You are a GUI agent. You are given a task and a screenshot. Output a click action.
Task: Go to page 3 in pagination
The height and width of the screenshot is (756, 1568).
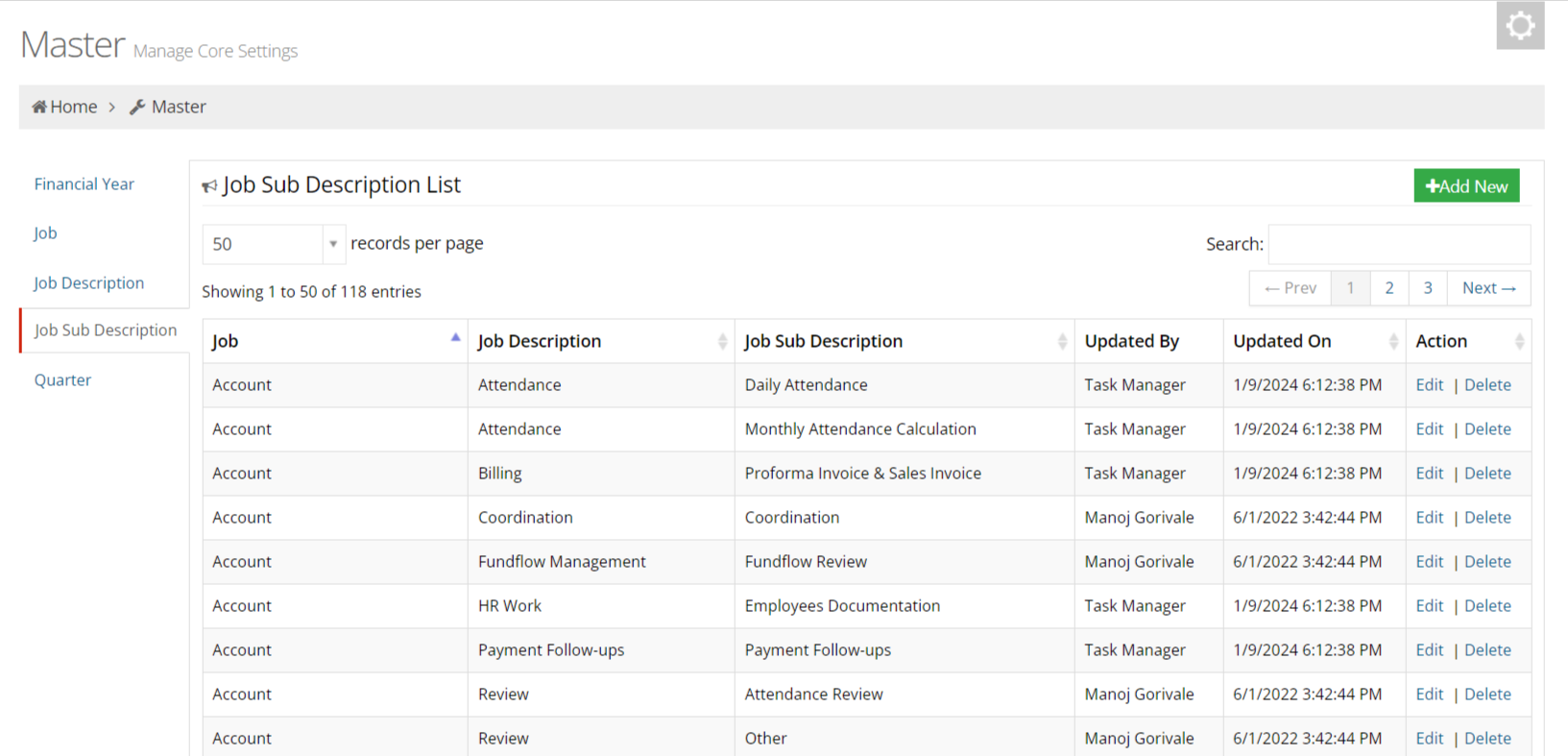[x=1428, y=288]
